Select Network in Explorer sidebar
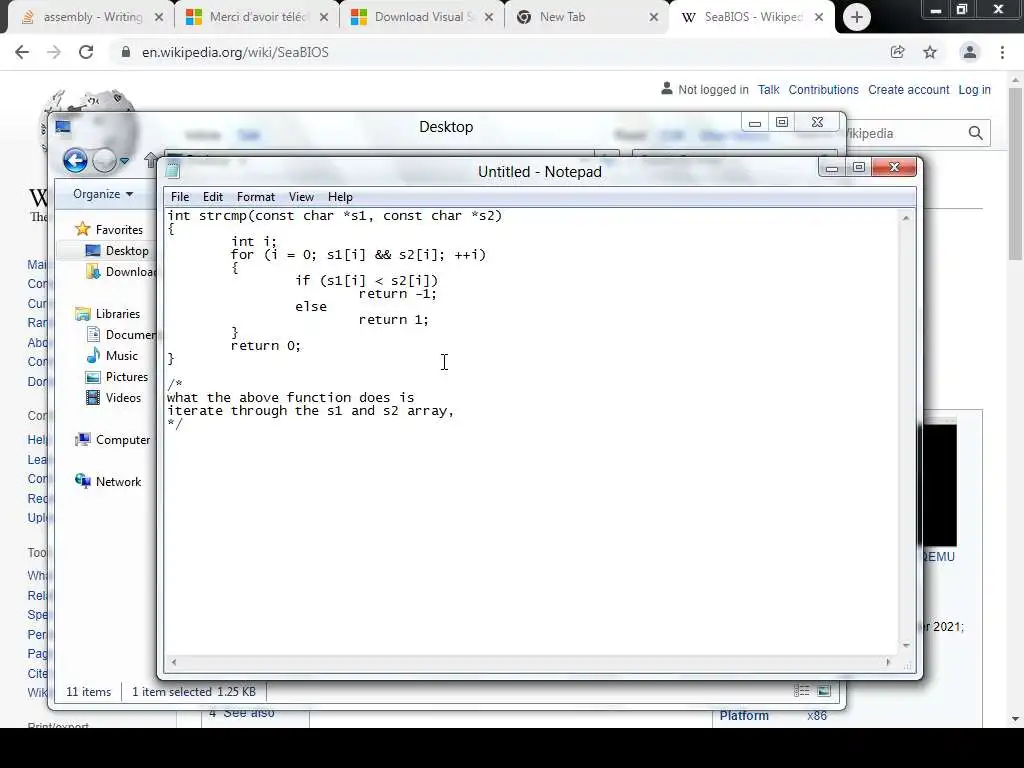 [118, 481]
